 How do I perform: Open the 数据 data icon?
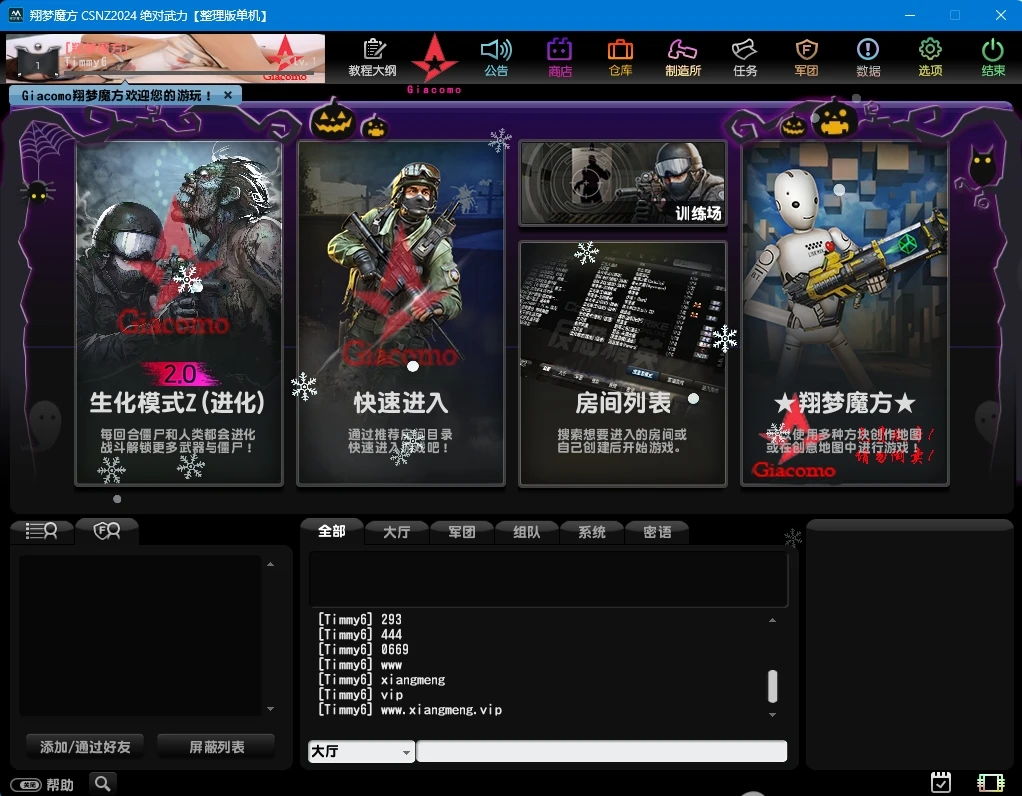[868, 57]
